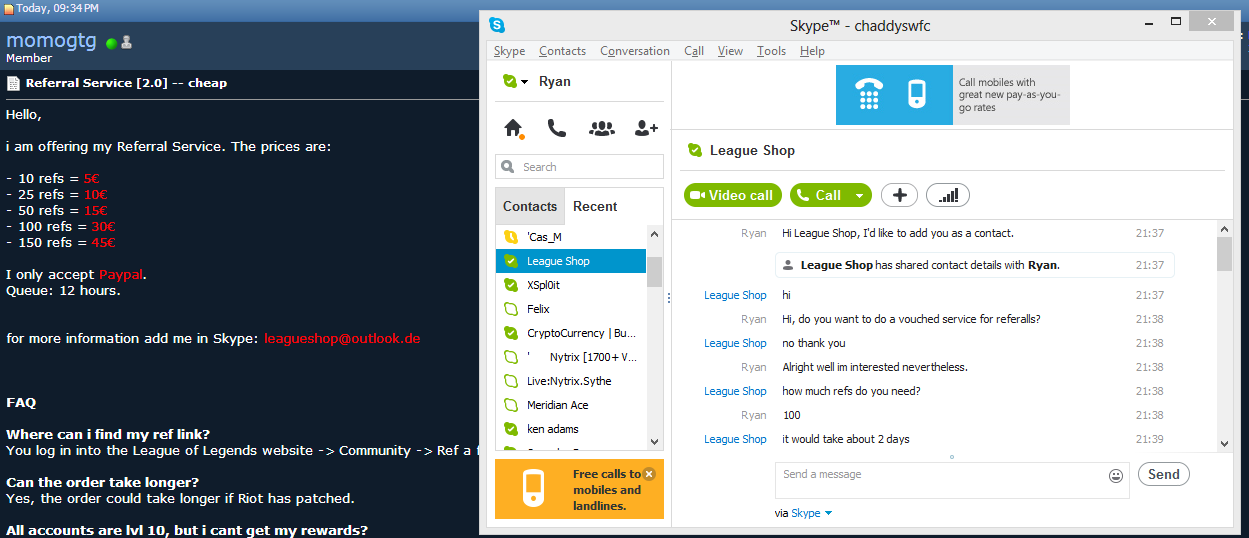Select the ken adams contact

pyautogui.click(x=571, y=429)
